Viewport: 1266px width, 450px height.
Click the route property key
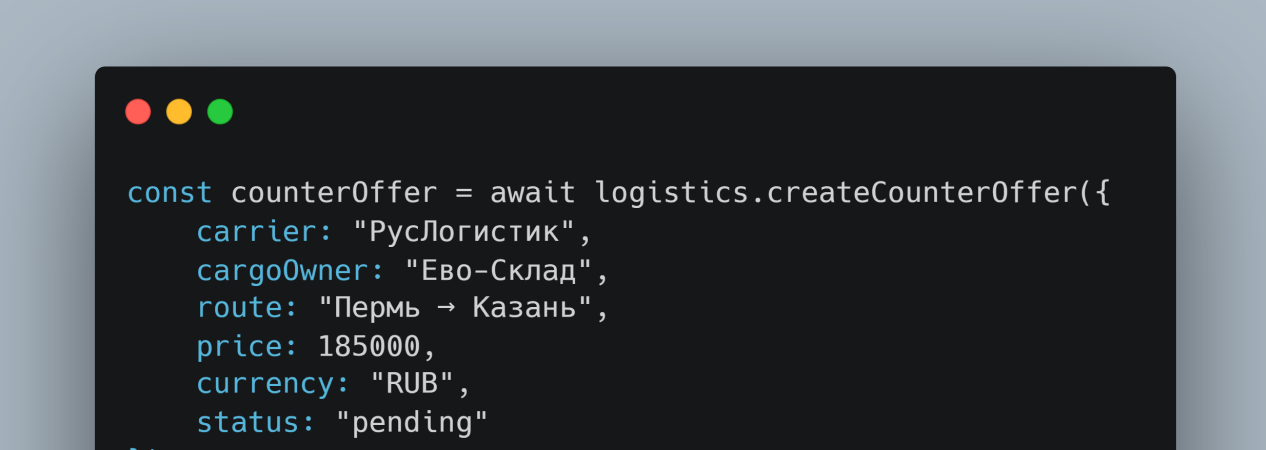tap(247, 308)
